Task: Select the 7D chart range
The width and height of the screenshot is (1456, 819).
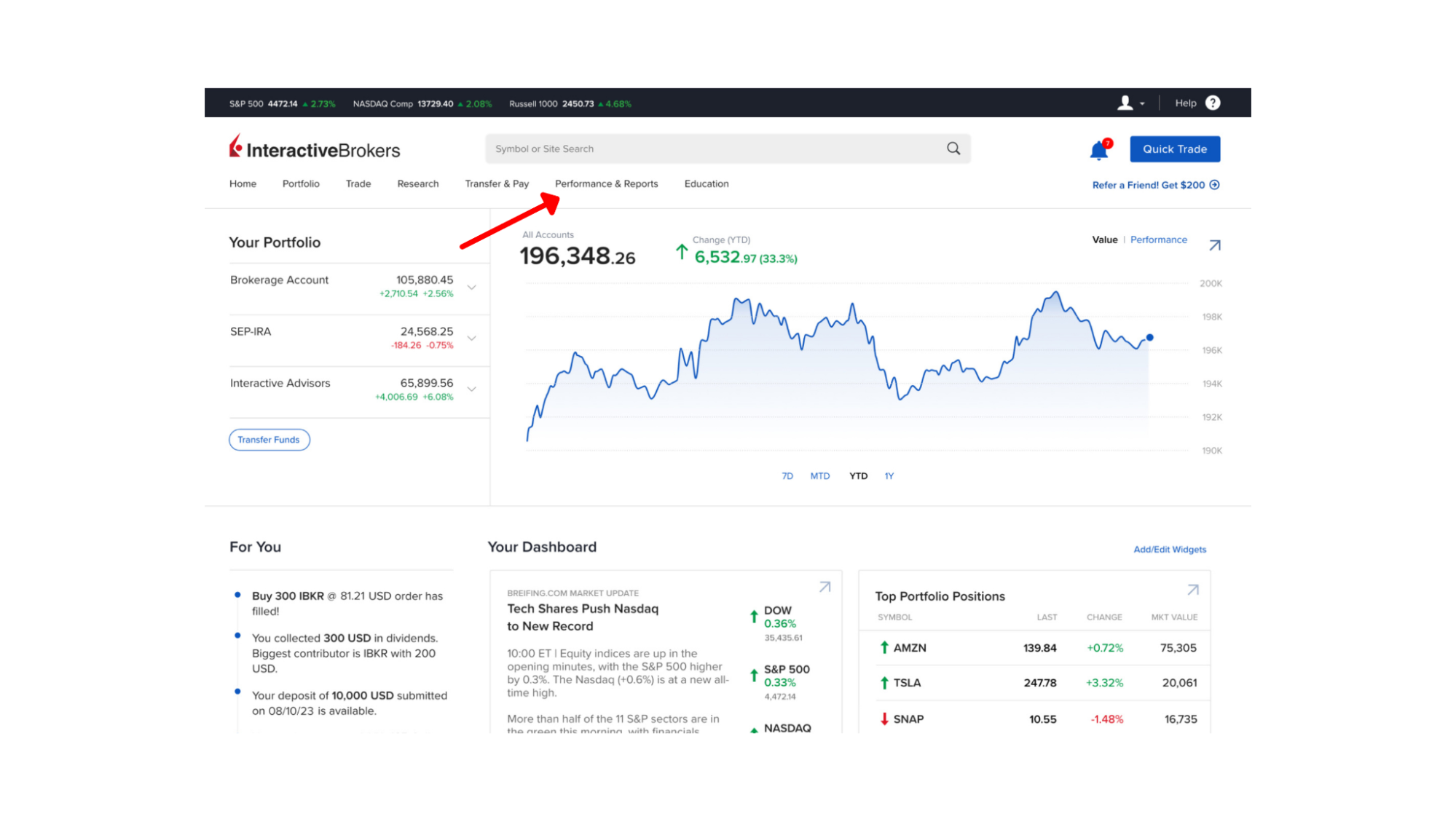Action: 787,476
